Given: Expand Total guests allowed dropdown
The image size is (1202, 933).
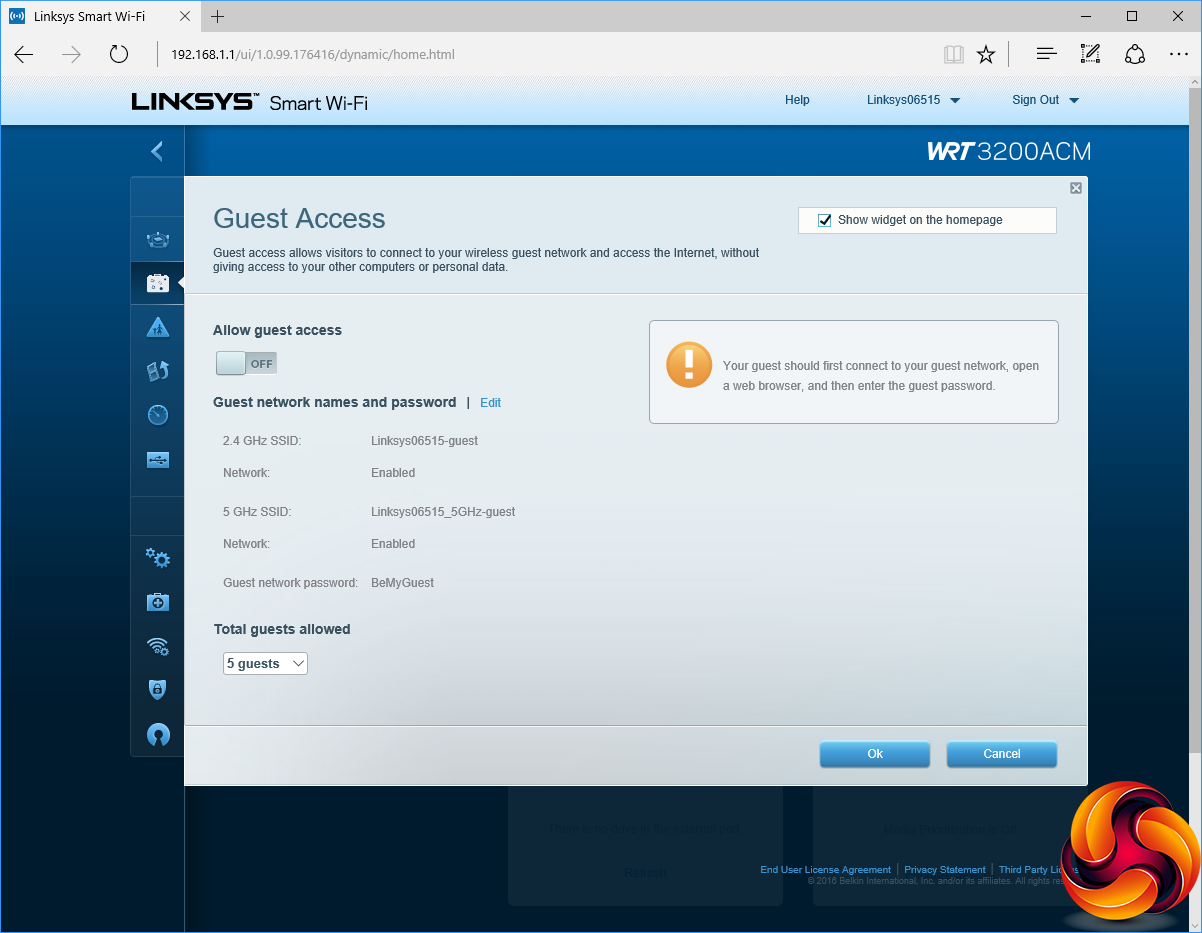Looking at the screenshot, I should click(x=265, y=664).
